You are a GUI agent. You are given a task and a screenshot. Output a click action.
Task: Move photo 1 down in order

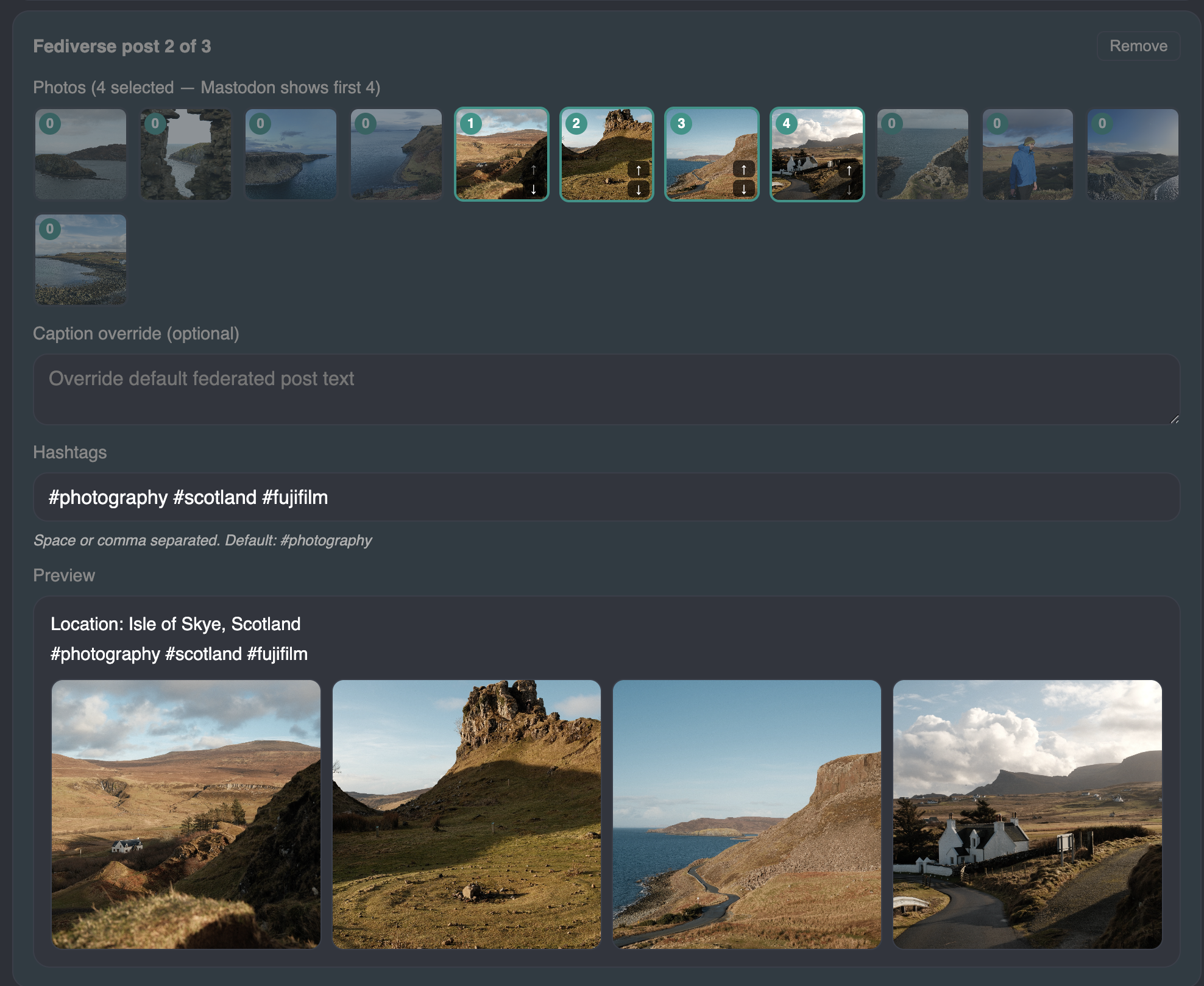coord(533,190)
